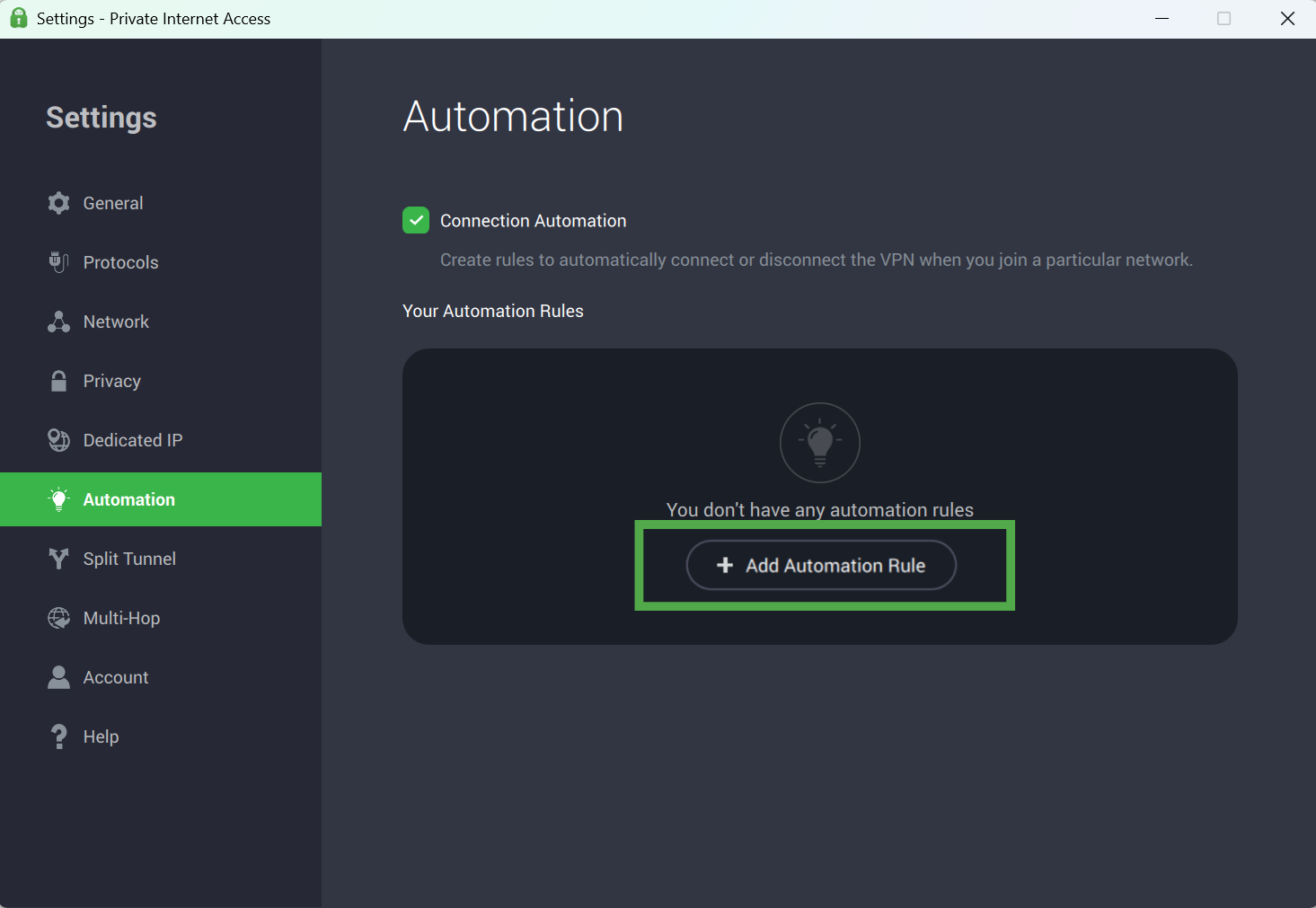Click the Help question mark icon
This screenshot has width=1316, height=908.
58,736
